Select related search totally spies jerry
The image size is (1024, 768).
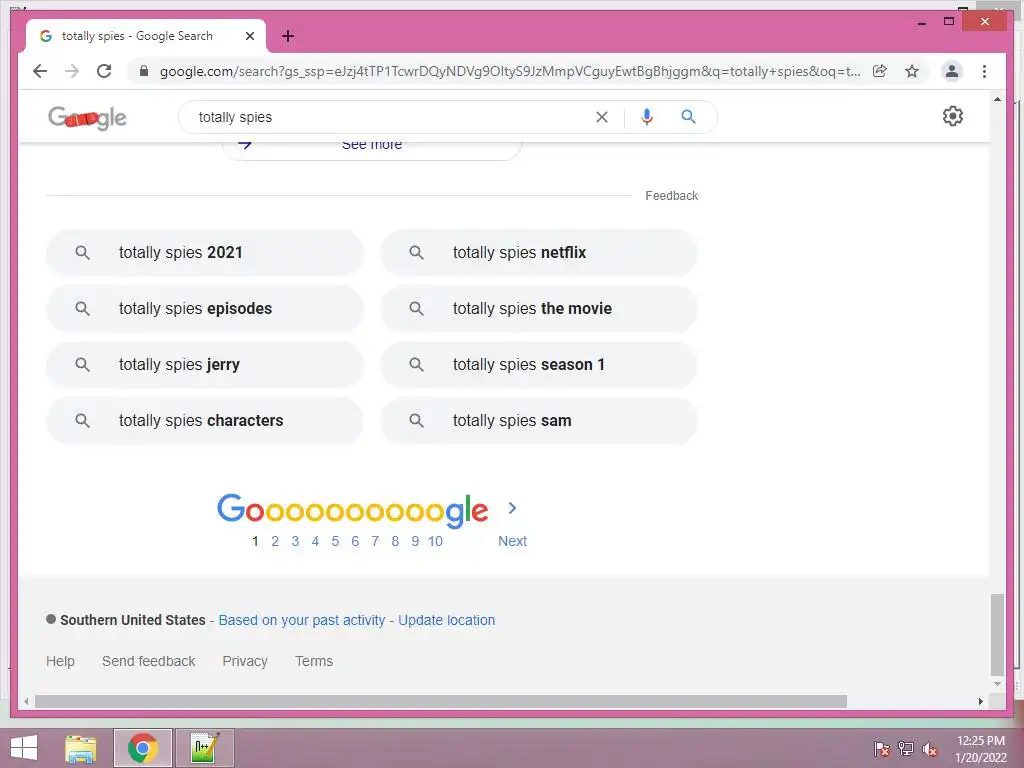pyautogui.click(x=204, y=364)
